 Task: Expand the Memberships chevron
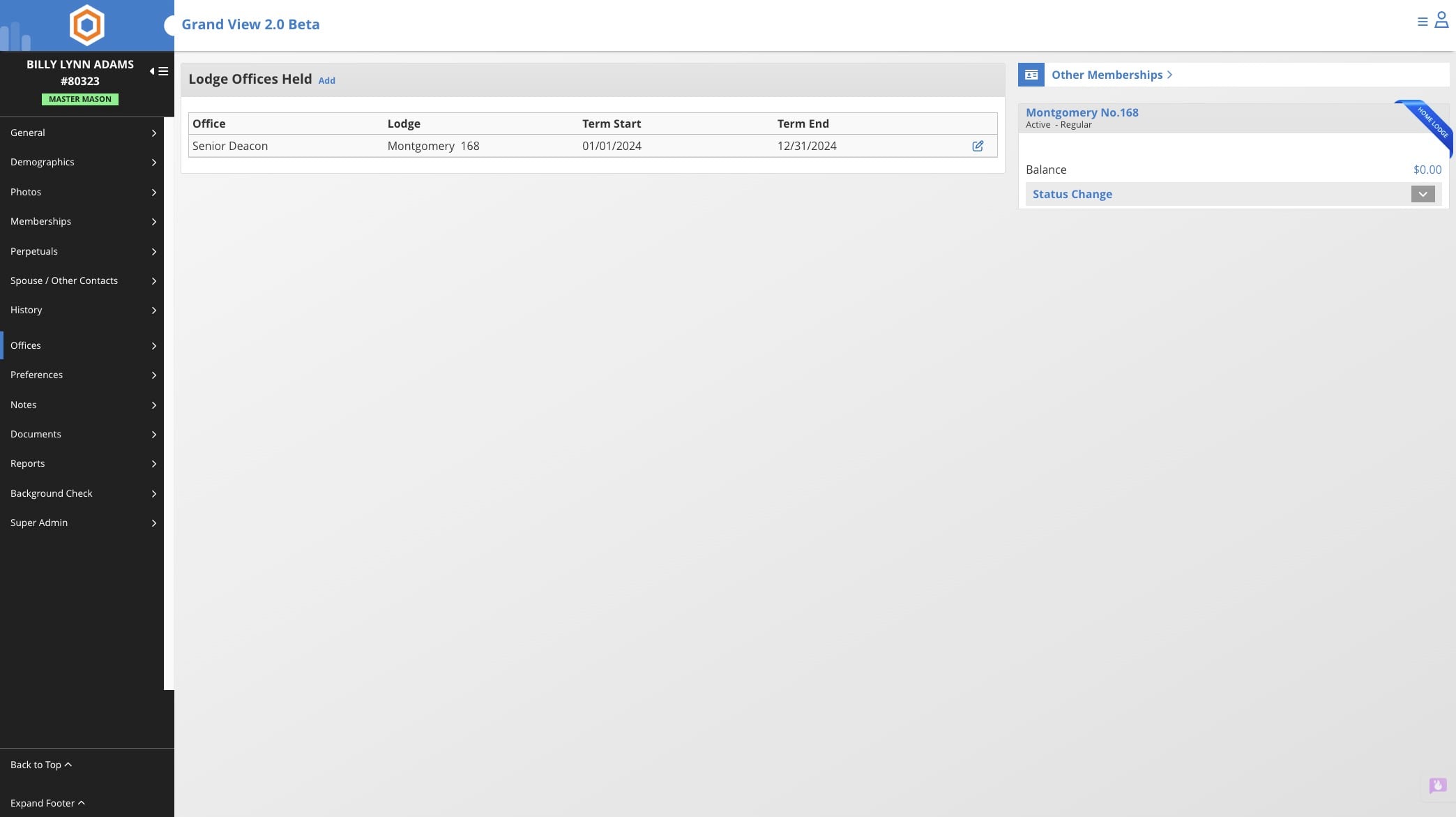click(153, 221)
